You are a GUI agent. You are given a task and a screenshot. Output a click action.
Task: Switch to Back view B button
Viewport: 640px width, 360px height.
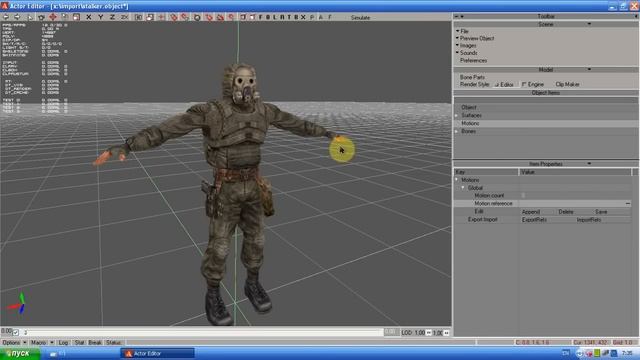(x=268, y=17)
